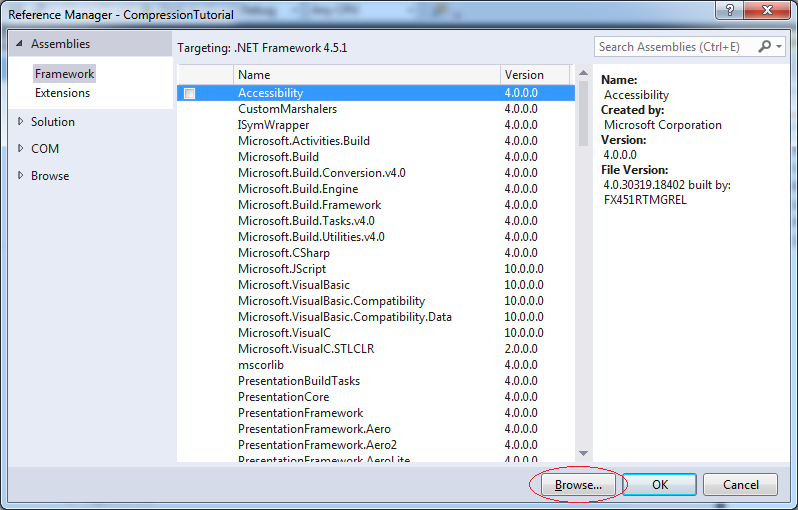The width and height of the screenshot is (798, 510).
Task: Click the assembly list scrollbar thumb
Action: pos(583,113)
